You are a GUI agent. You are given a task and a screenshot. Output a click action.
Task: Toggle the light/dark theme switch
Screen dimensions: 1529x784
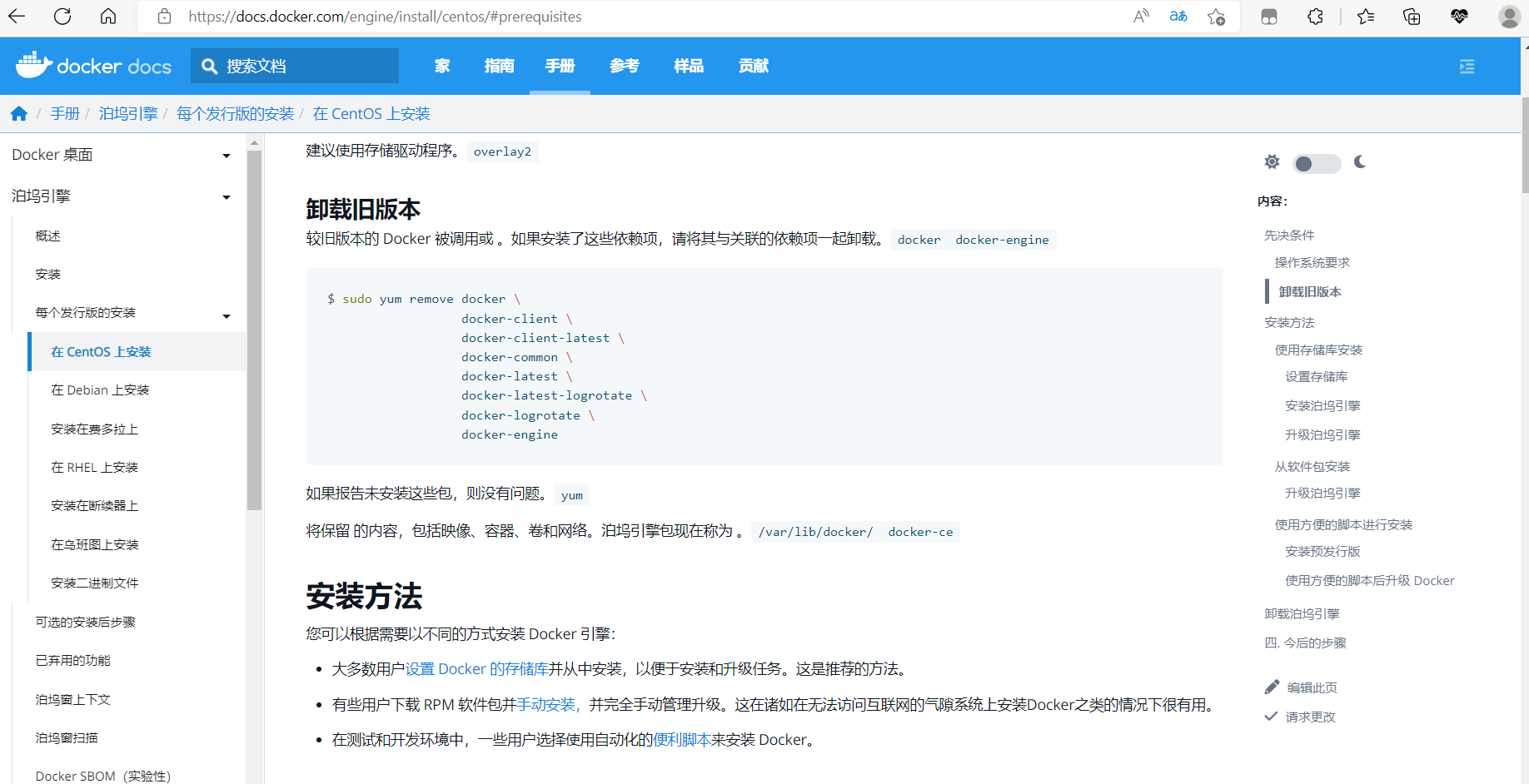pyautogui.click(x=1317, y=163)
